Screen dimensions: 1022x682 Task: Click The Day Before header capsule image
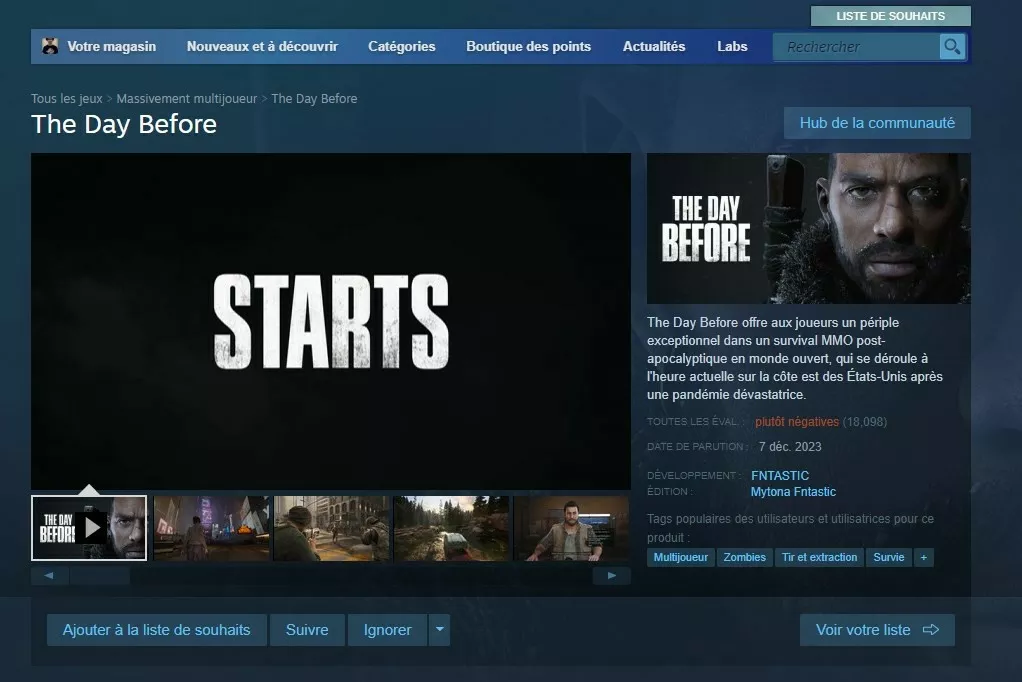[808, 228]
